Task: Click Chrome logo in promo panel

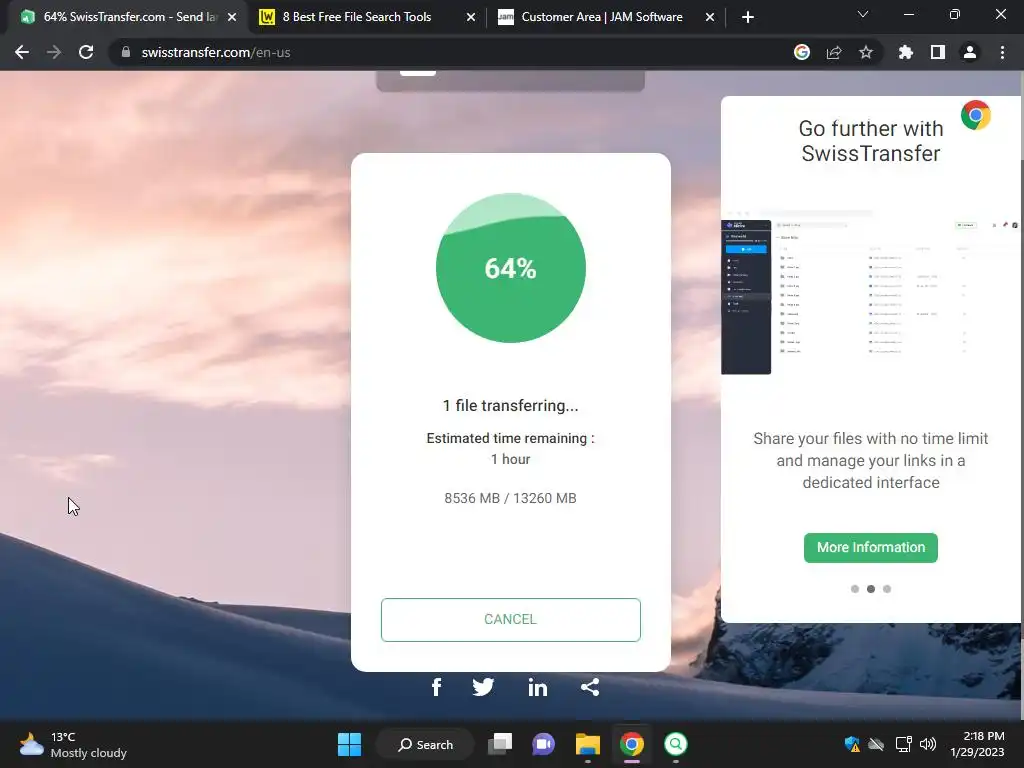Action: 976,116
